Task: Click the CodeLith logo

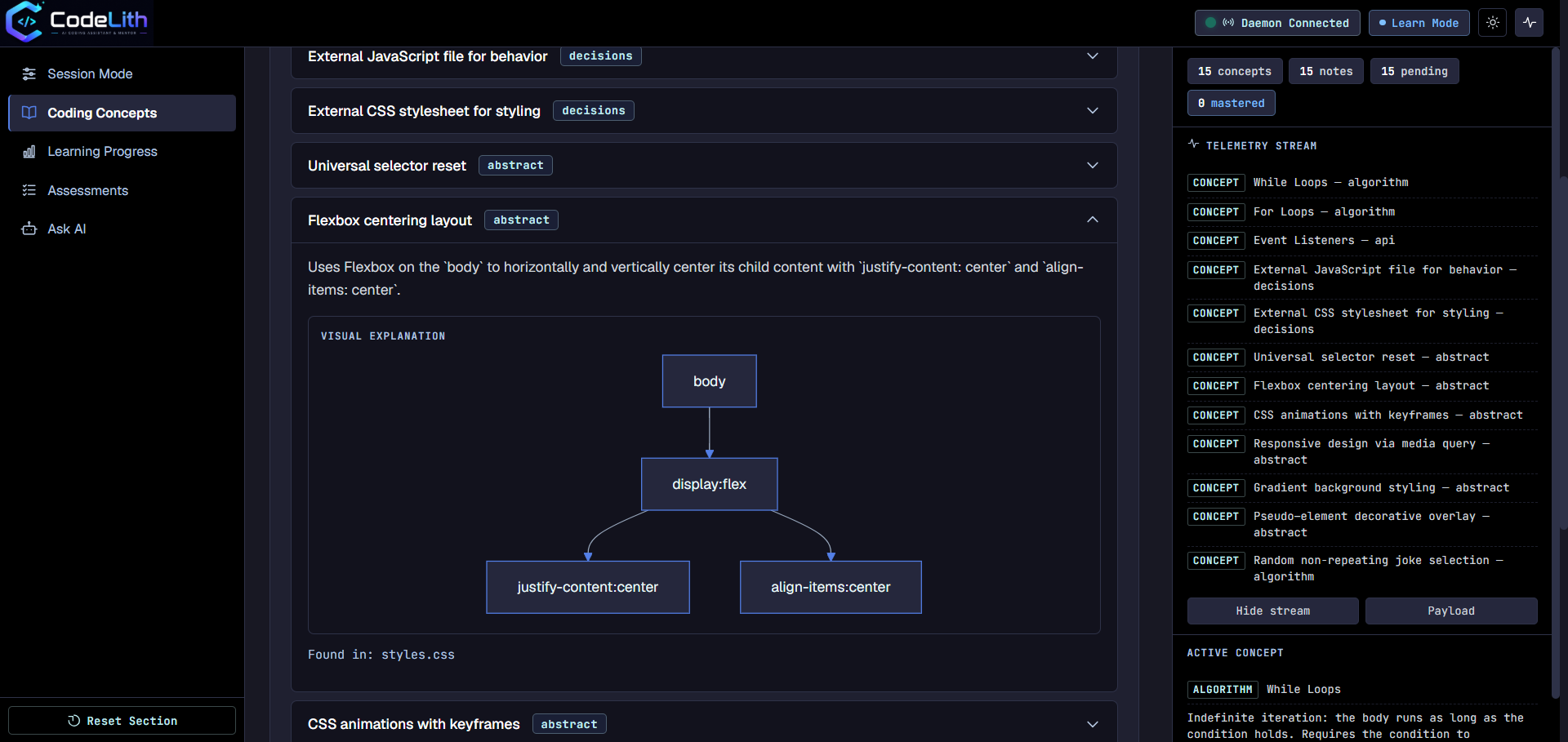Action: [x=77, y=22]
